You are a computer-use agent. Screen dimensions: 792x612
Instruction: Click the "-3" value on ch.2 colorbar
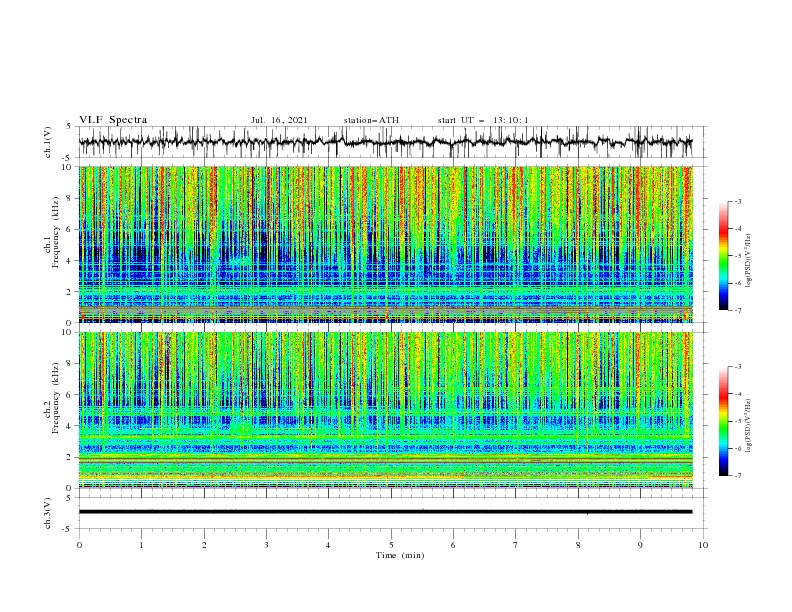[x=737, y=367]
